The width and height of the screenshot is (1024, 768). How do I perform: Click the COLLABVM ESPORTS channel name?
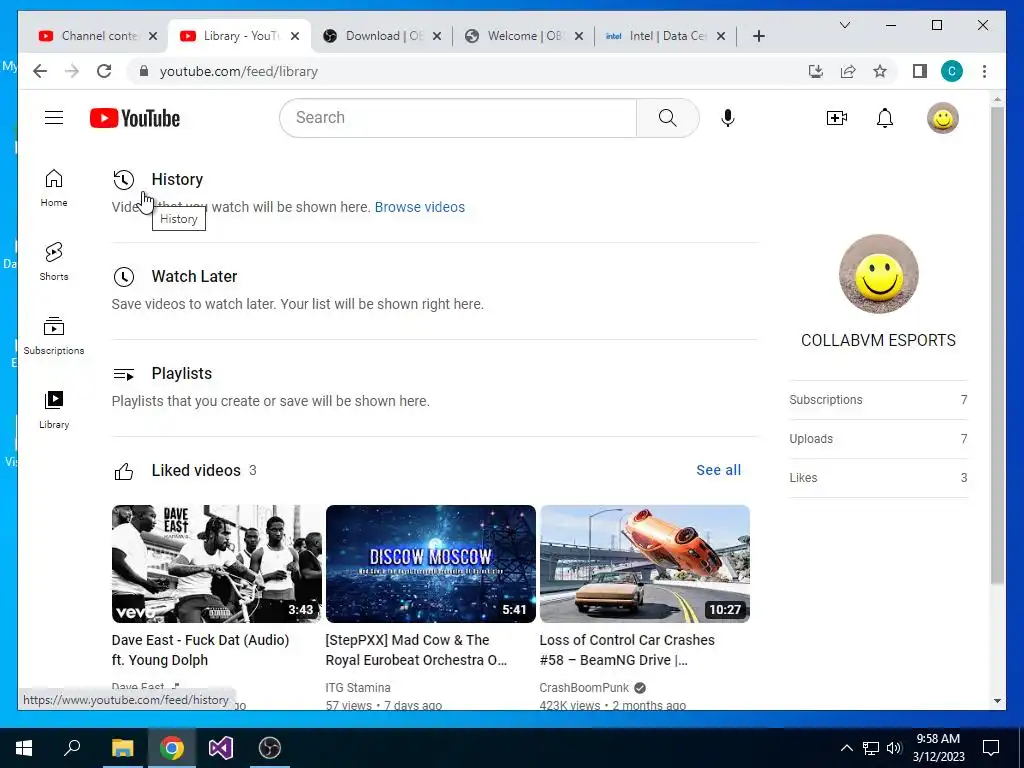coord(878,340)
